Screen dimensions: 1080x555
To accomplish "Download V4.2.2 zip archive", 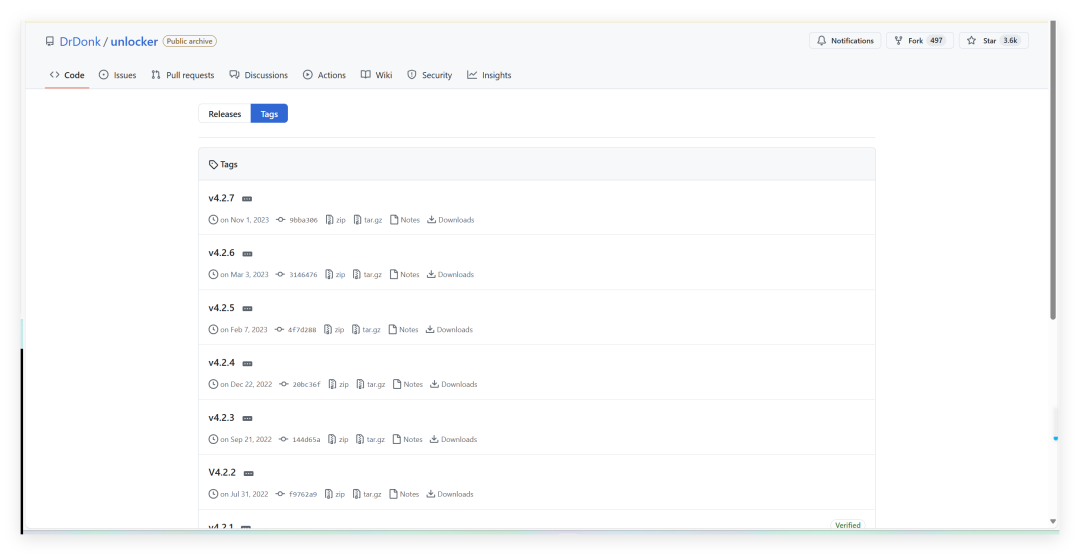I will tap(335, 494).
